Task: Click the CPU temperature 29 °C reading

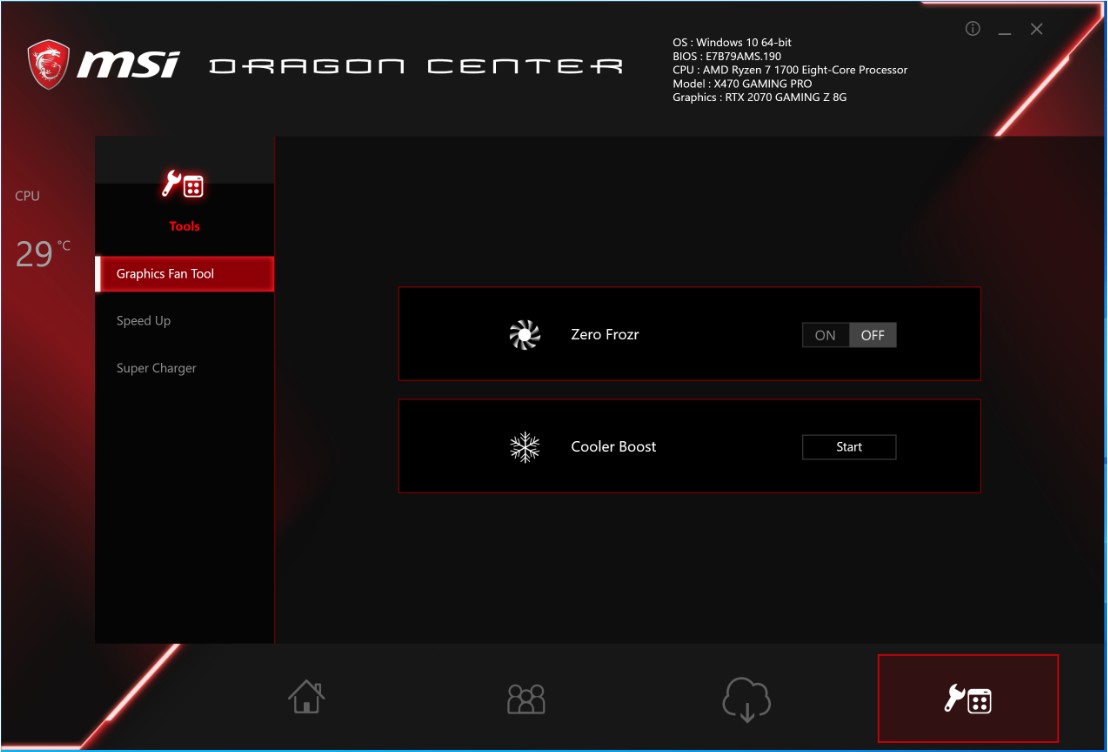Action: pyautogui.click(x=42, y=253)
